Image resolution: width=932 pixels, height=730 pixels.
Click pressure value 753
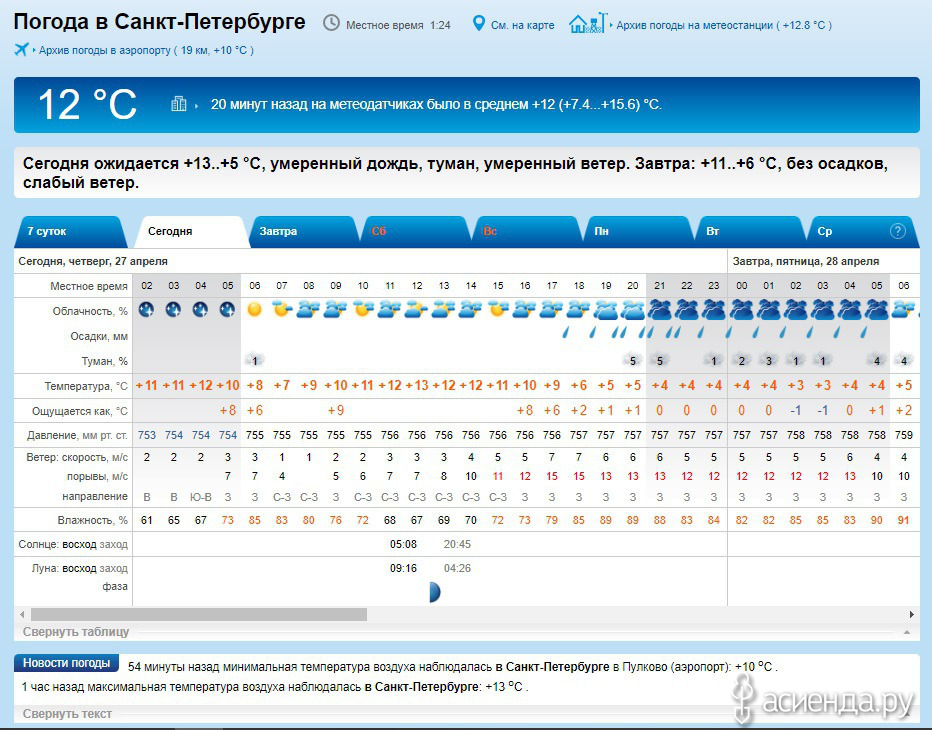146,435
